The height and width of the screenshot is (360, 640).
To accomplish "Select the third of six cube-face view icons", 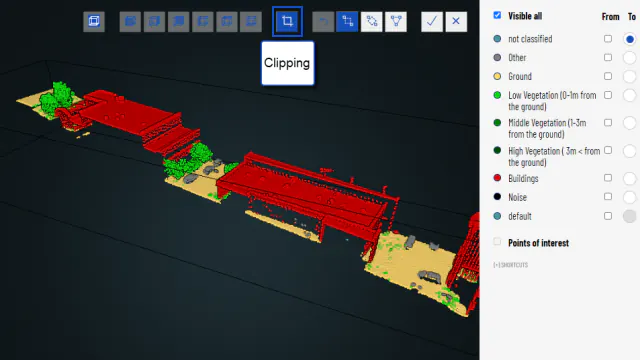I will click(x=178, y=21).
